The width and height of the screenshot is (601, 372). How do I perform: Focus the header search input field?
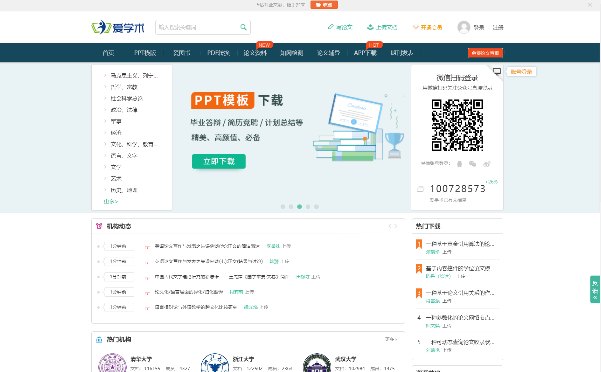click(198, 27)
